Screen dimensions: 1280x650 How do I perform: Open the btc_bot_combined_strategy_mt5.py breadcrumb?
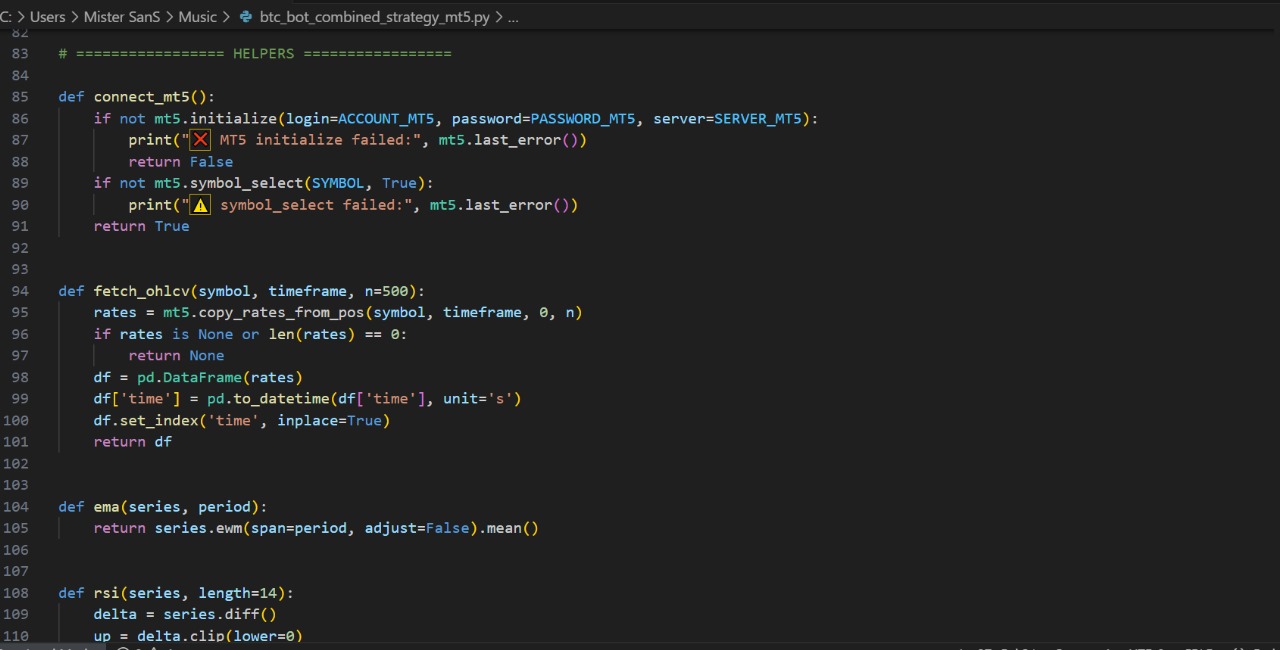[x=375, y=17]
